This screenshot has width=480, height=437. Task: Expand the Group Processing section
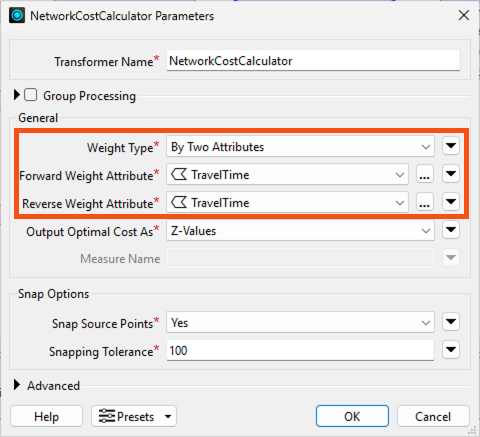[17, 95]
